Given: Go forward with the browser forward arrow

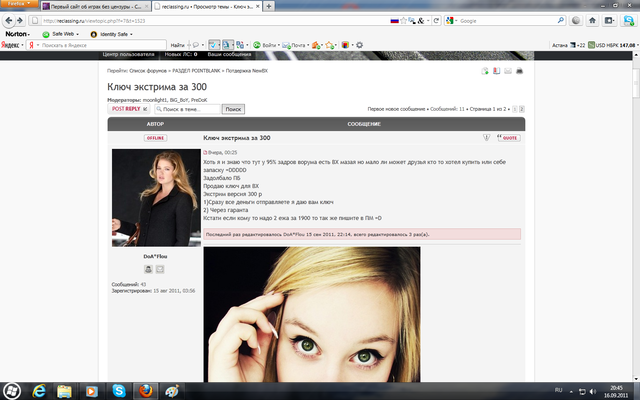Looking at the screenshot, I should pyautogui.click(x=20, y=20).
